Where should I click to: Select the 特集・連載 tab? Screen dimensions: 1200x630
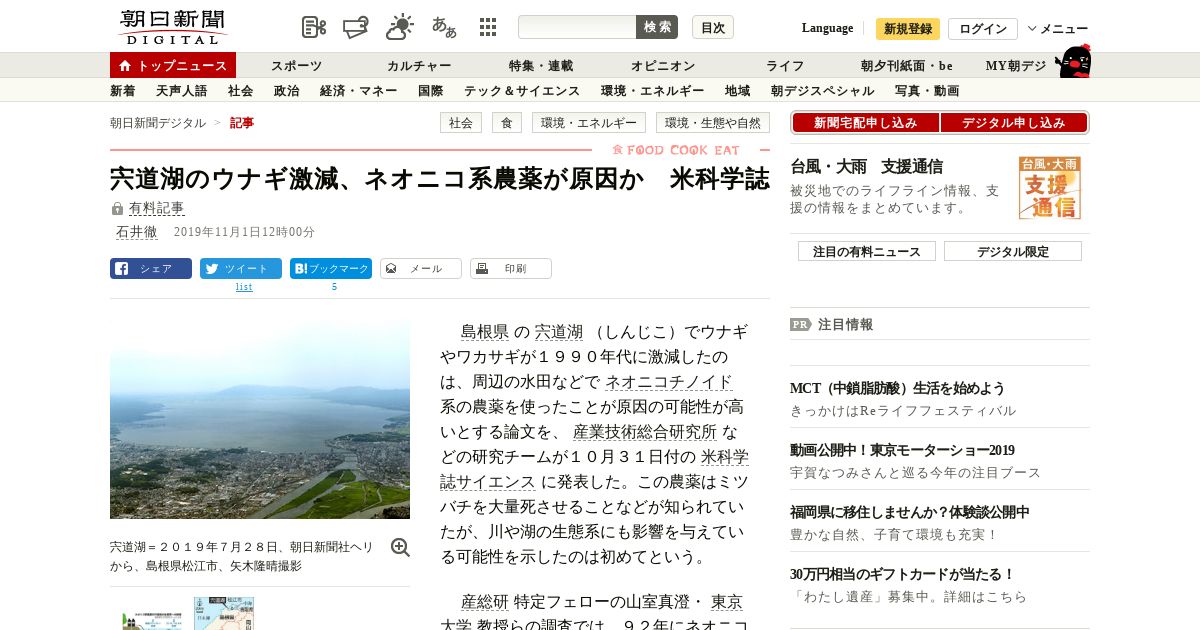pos(541,66)
